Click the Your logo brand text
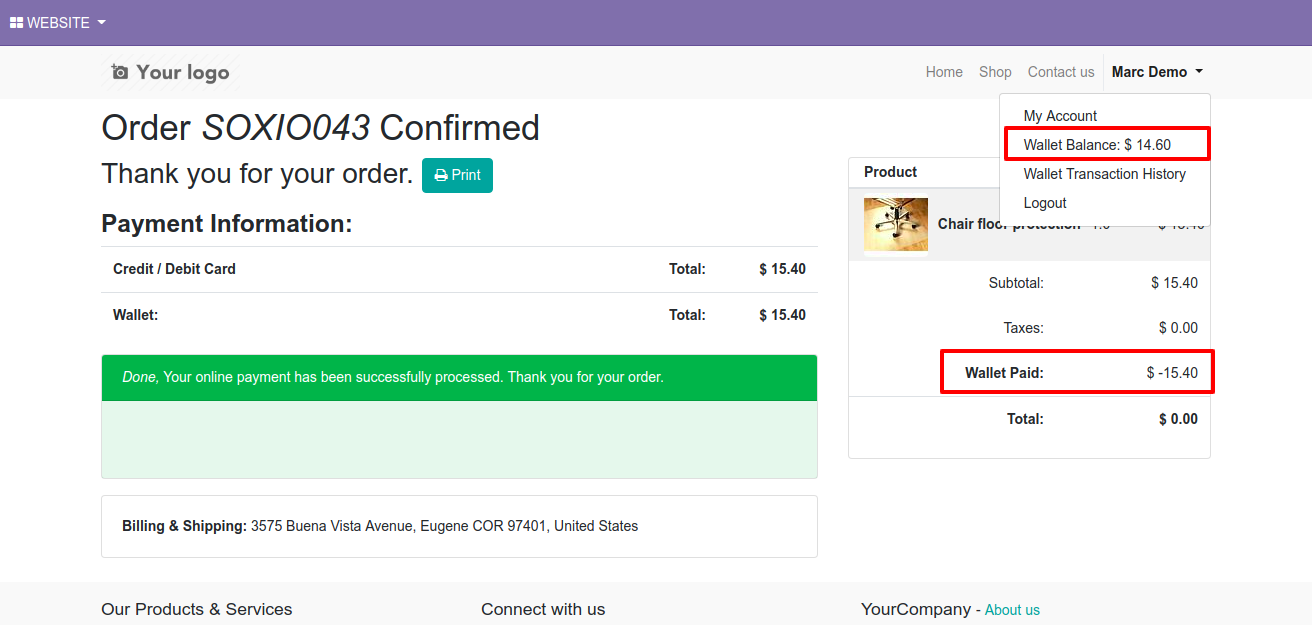The width and height of the screenshot is (1312, 625). (183, 72)
